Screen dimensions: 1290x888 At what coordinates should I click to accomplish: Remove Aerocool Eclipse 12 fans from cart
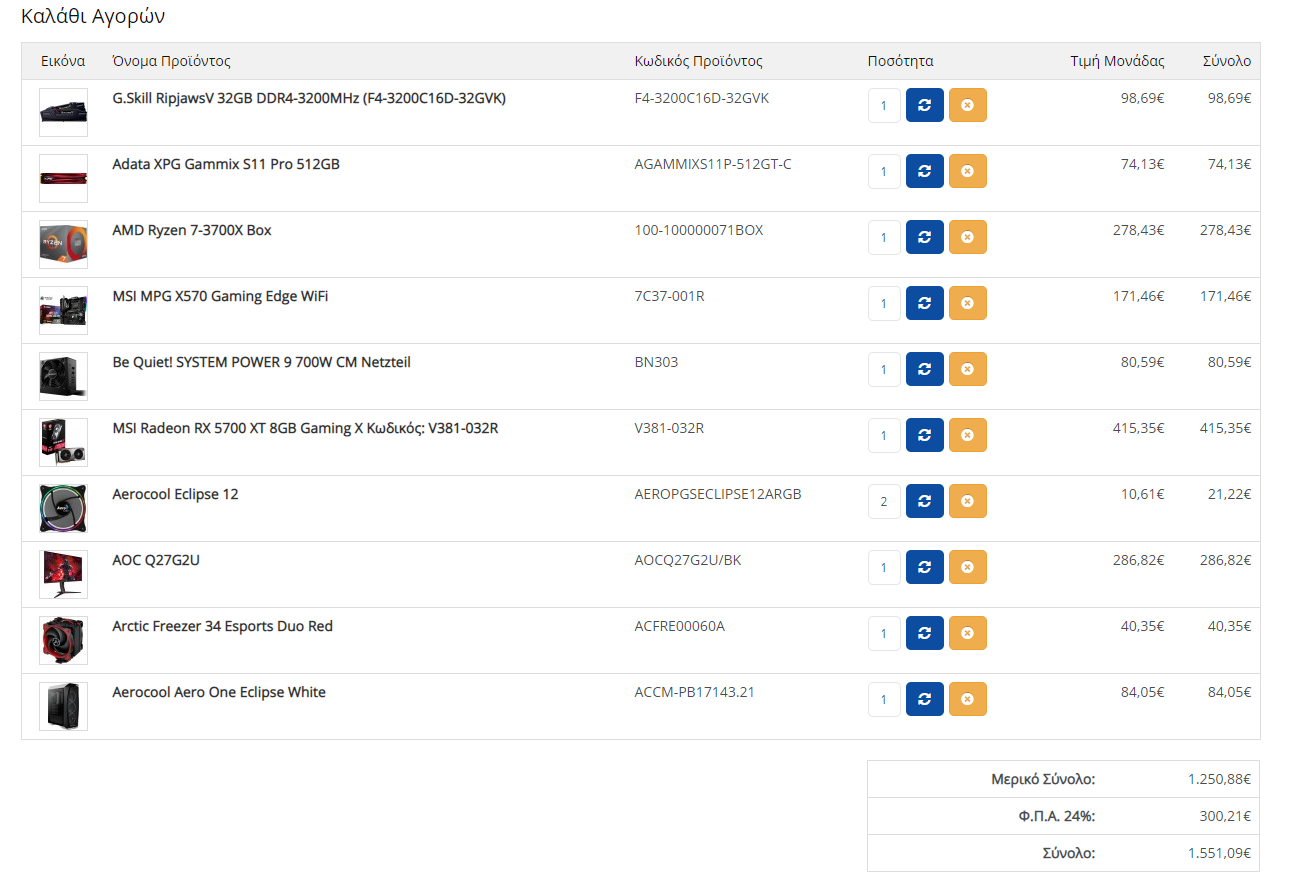click(968, 501)
